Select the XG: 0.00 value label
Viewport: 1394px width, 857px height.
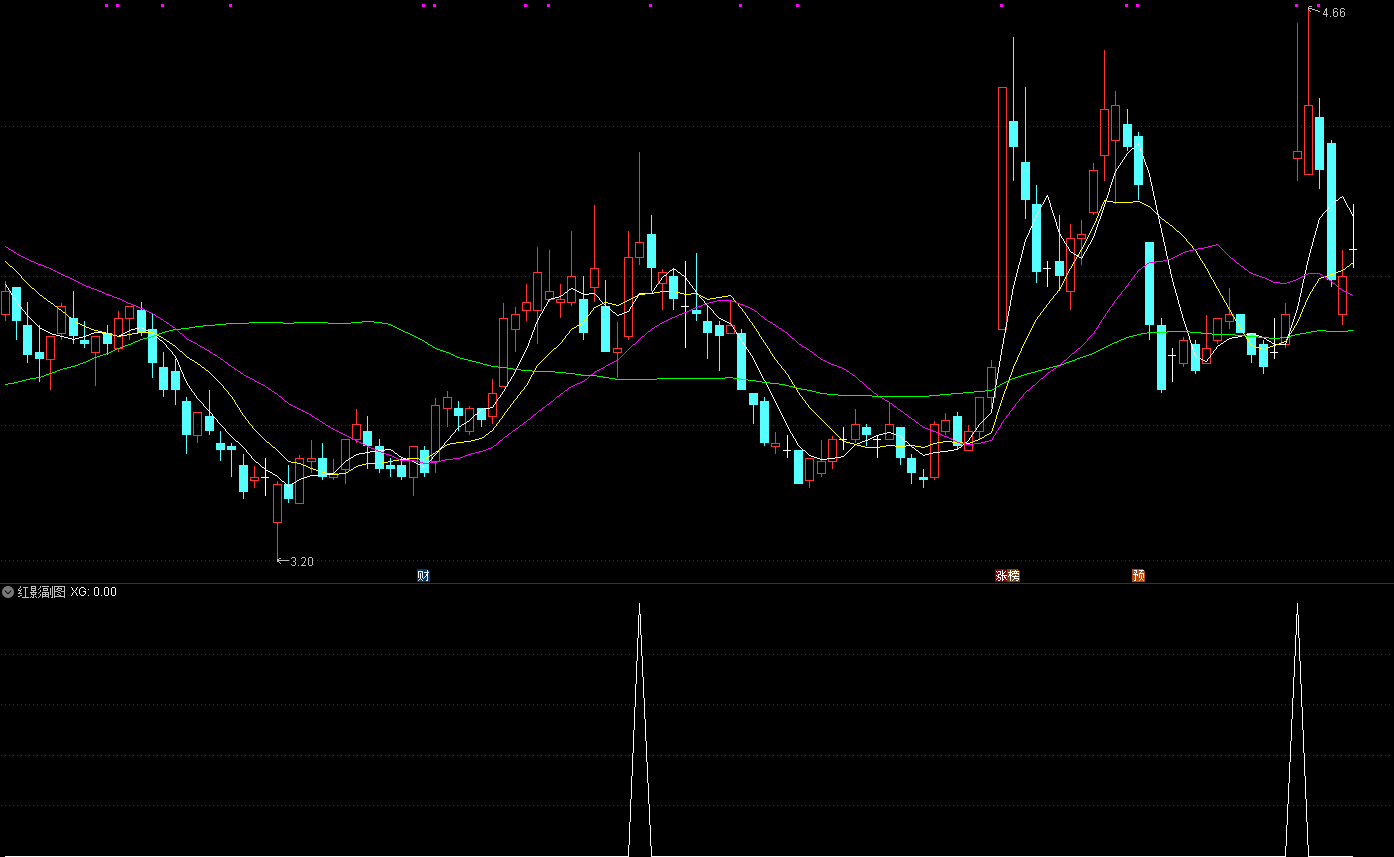click(x=93, y=592)
